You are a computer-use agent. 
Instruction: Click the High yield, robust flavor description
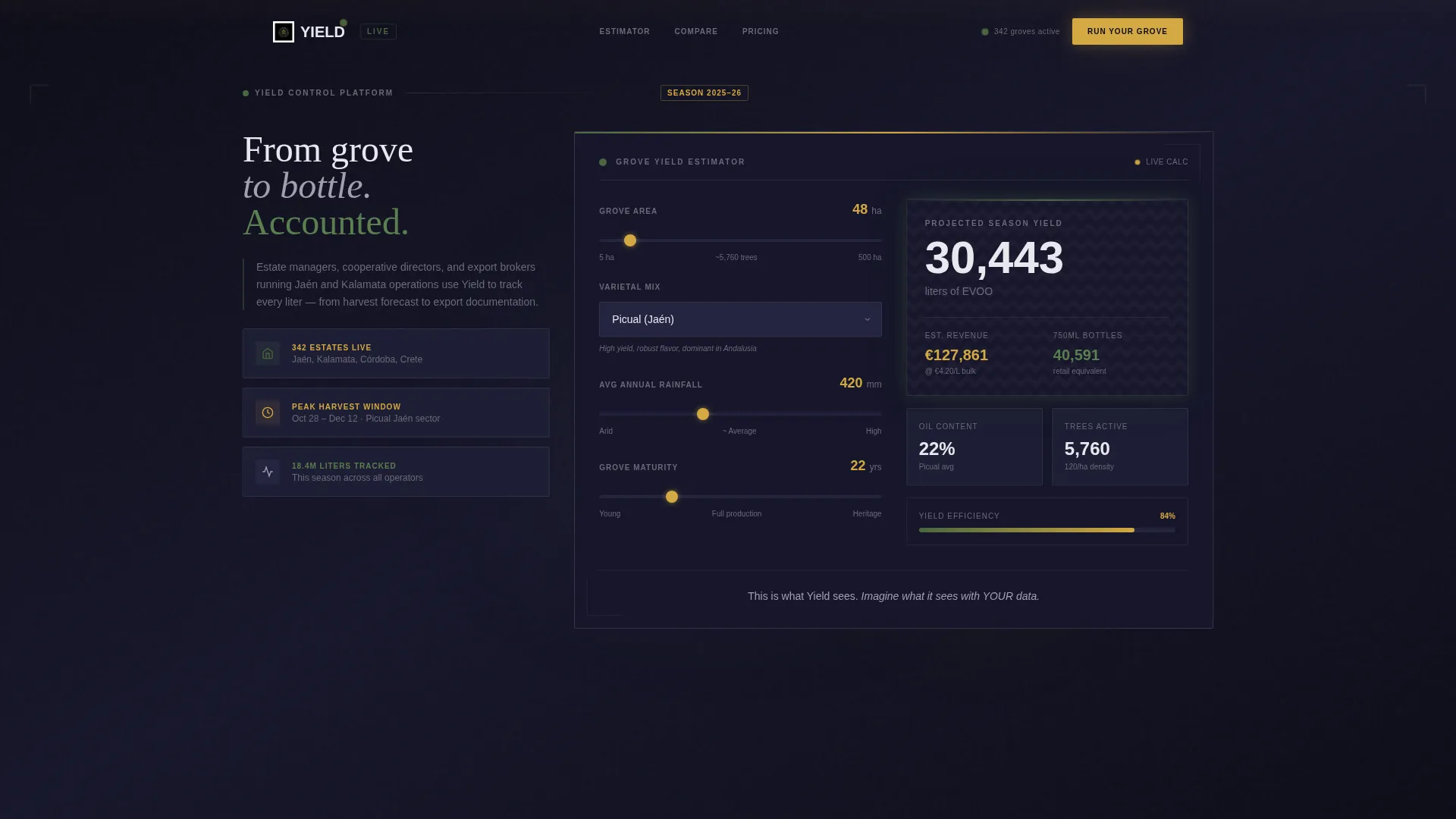pos(678,349)
